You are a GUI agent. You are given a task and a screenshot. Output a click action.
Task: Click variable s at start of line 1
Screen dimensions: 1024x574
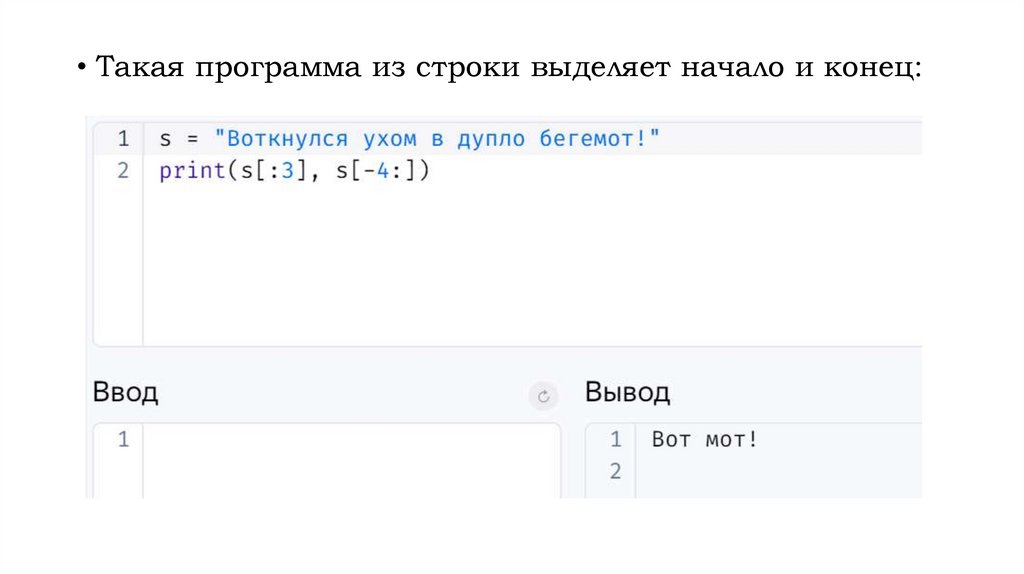(x=164, y=139)
